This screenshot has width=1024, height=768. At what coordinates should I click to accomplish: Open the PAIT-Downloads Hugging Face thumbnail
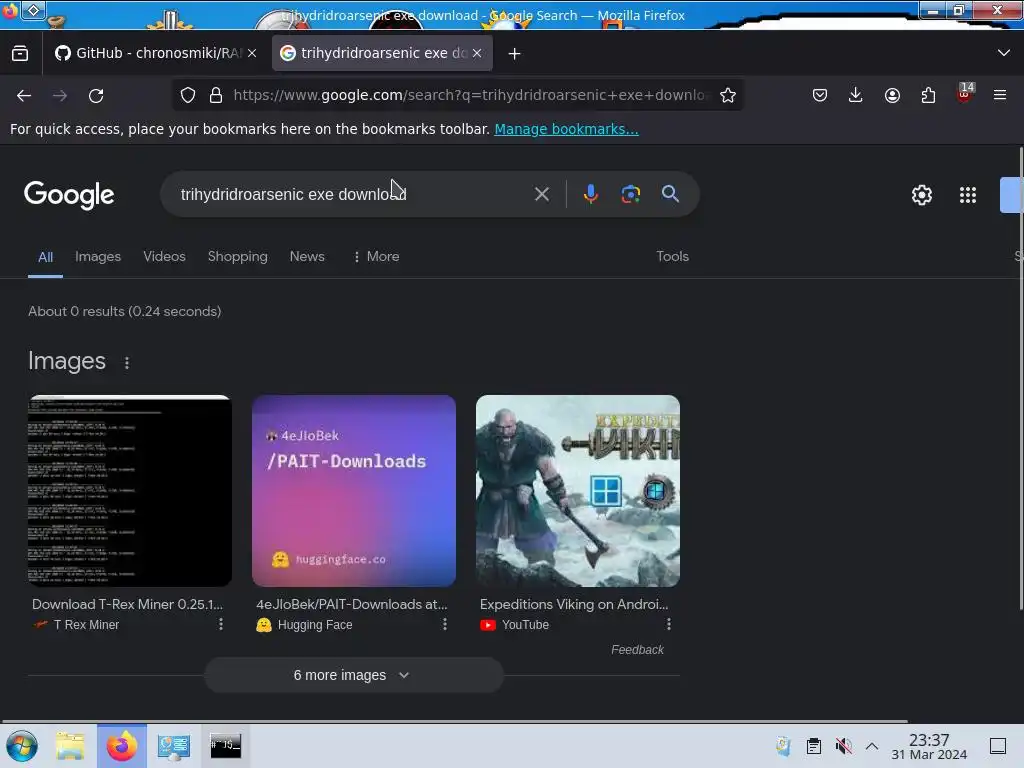(x=354, y=490)
